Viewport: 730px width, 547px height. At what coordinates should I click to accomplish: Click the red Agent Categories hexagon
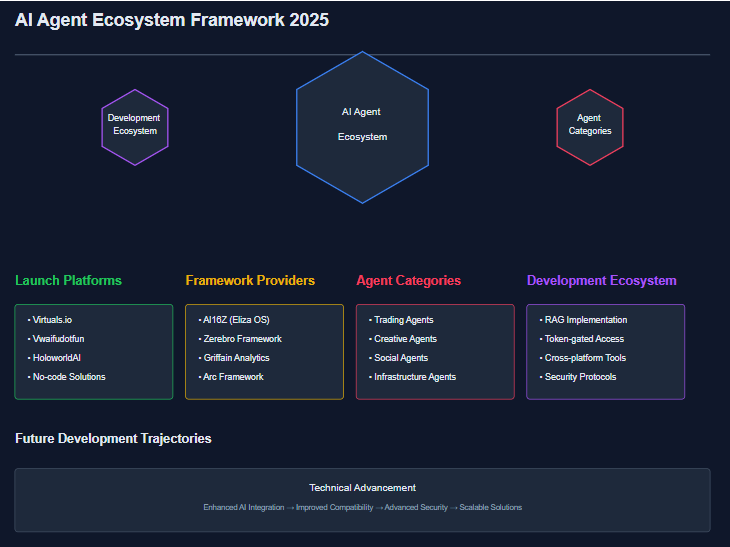tap(590, 127)
